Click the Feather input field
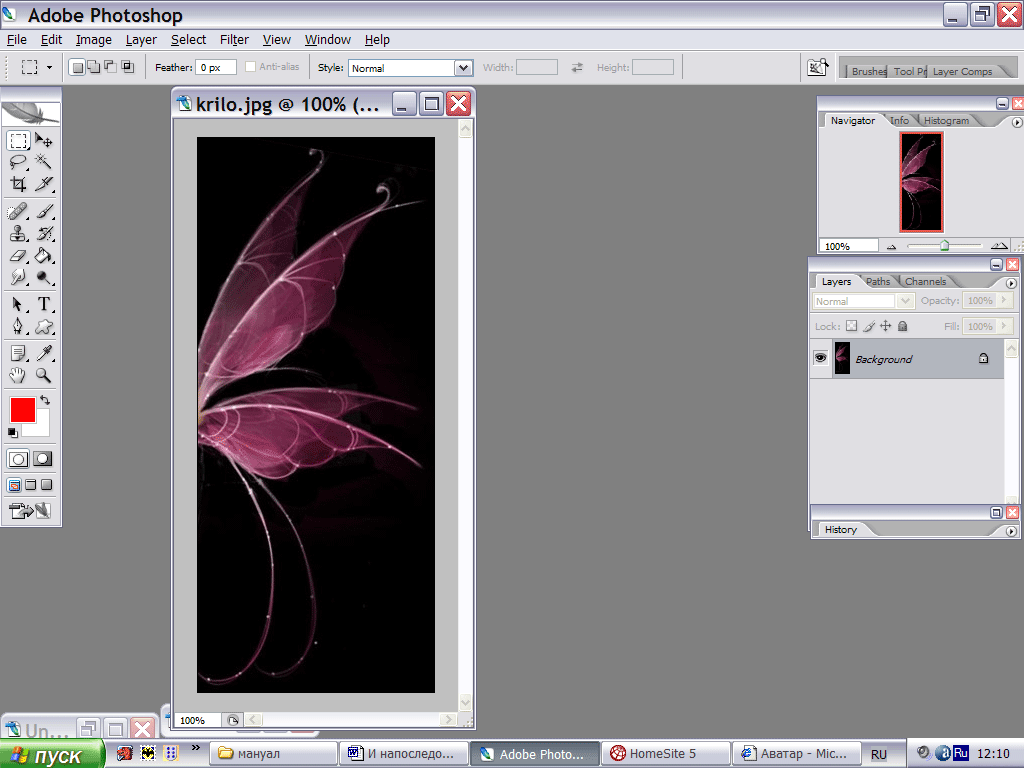 tap(216, 67)
